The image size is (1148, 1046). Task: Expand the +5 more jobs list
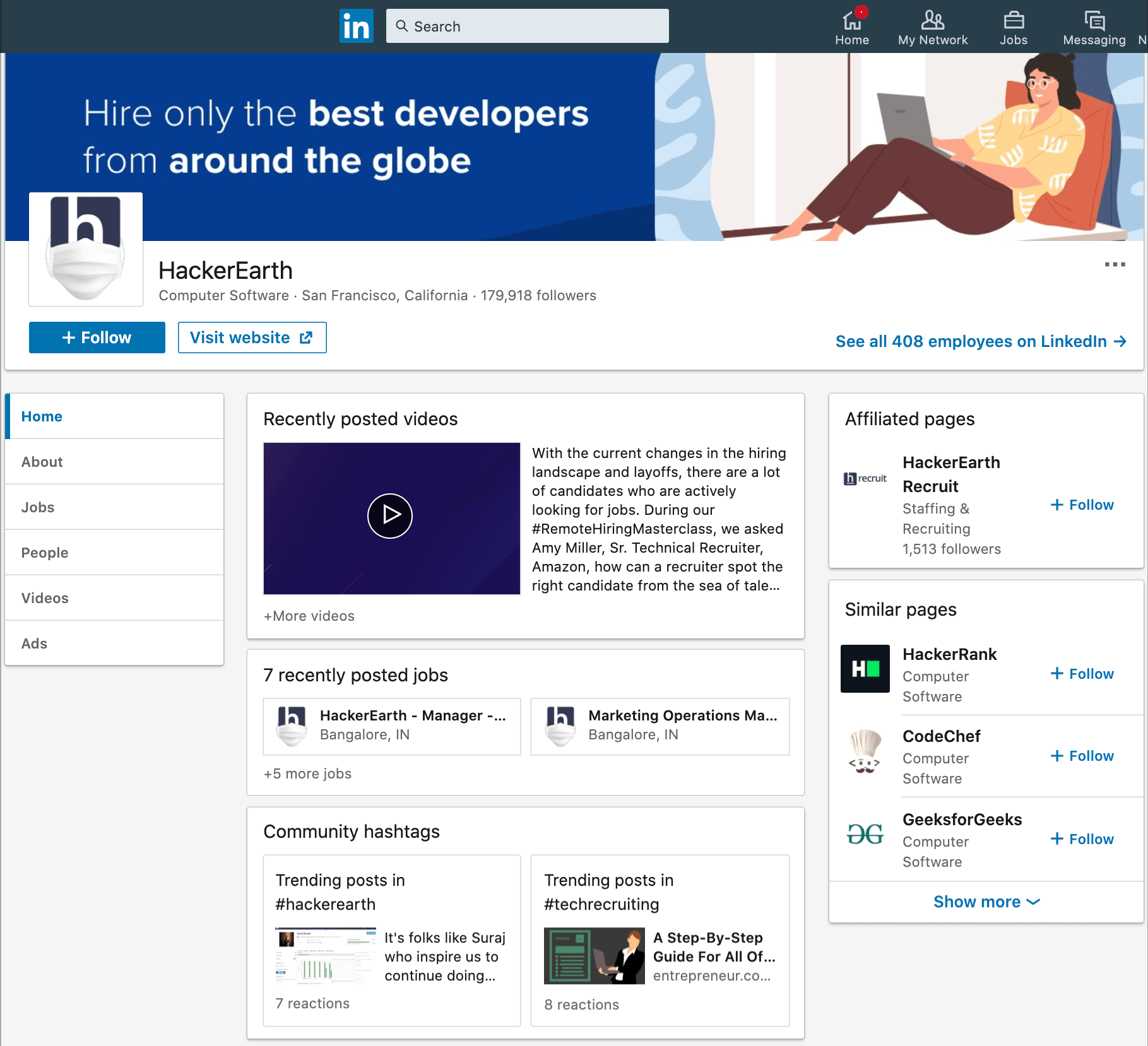(x=307, y=773)
